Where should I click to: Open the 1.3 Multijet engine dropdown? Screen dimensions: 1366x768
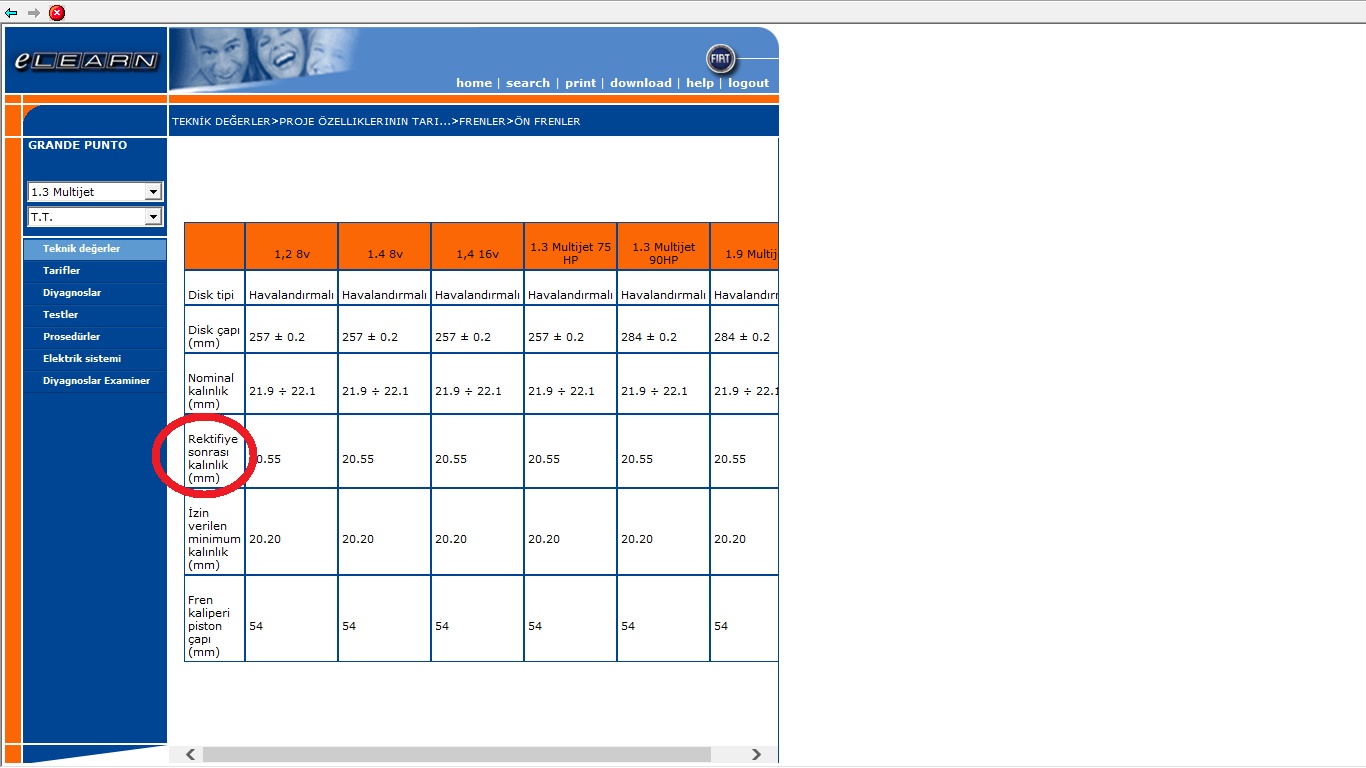95,192
